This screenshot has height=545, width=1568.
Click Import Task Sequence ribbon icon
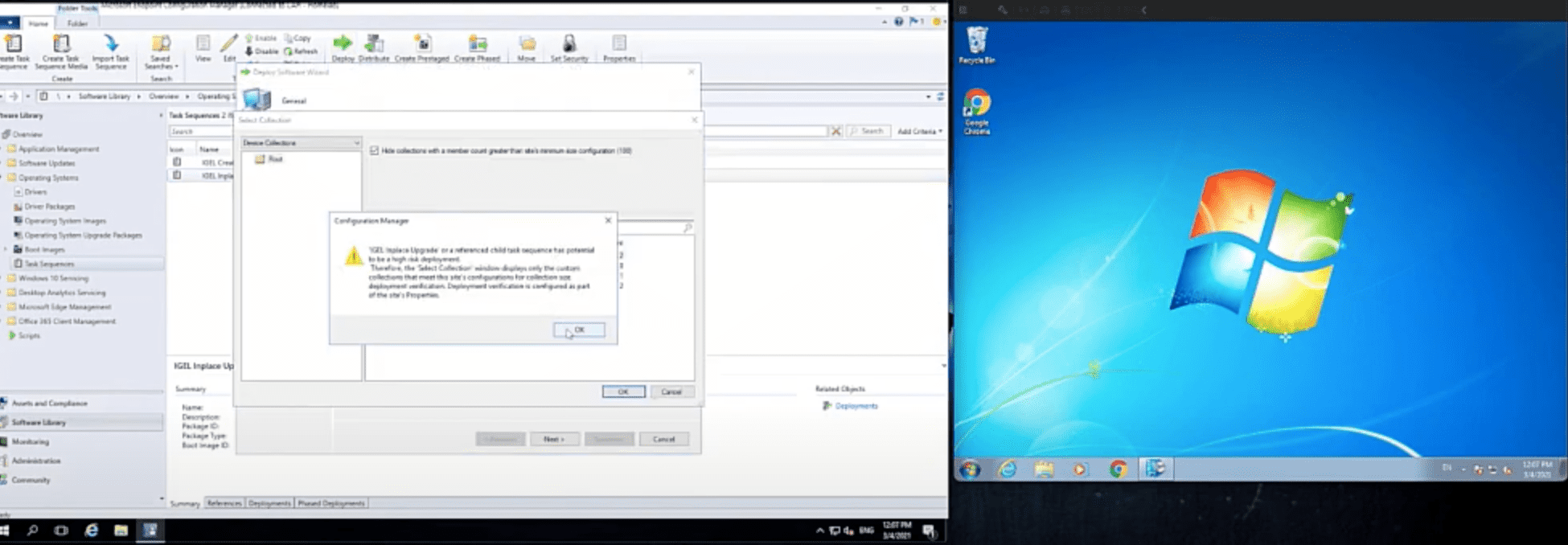[x=110, y=51]
